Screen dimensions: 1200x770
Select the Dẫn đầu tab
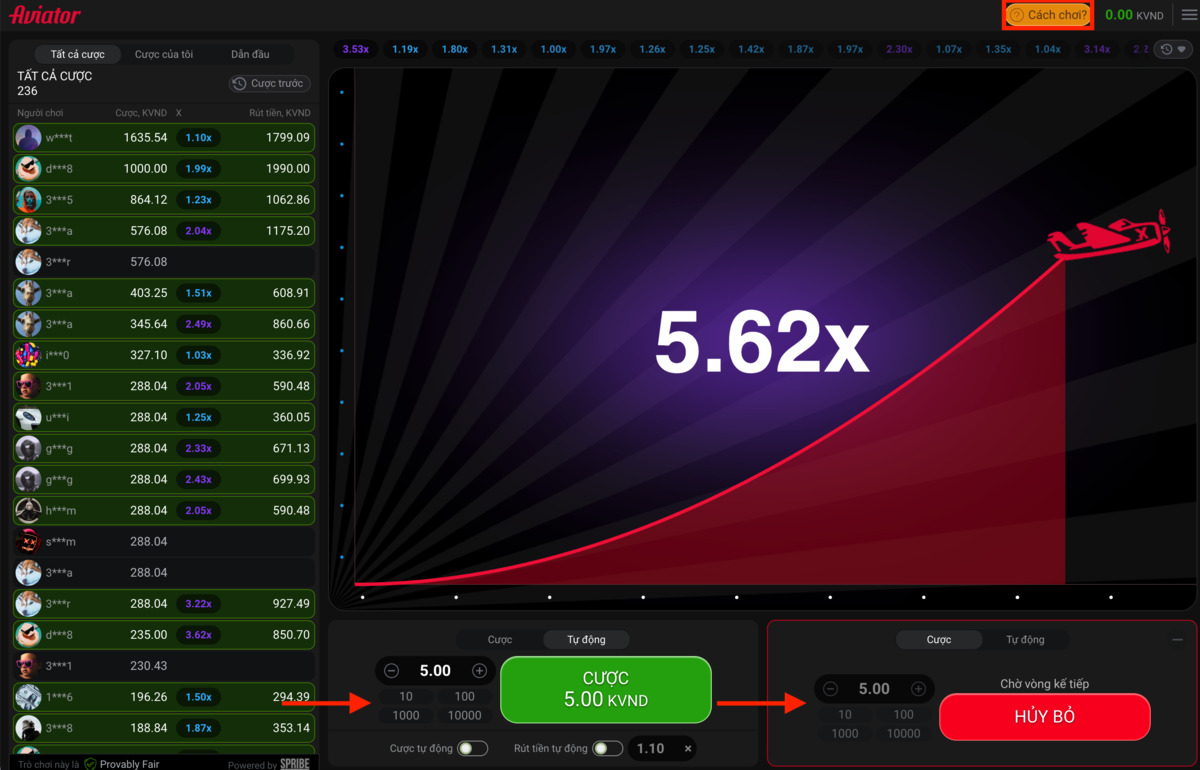(250, 54)
